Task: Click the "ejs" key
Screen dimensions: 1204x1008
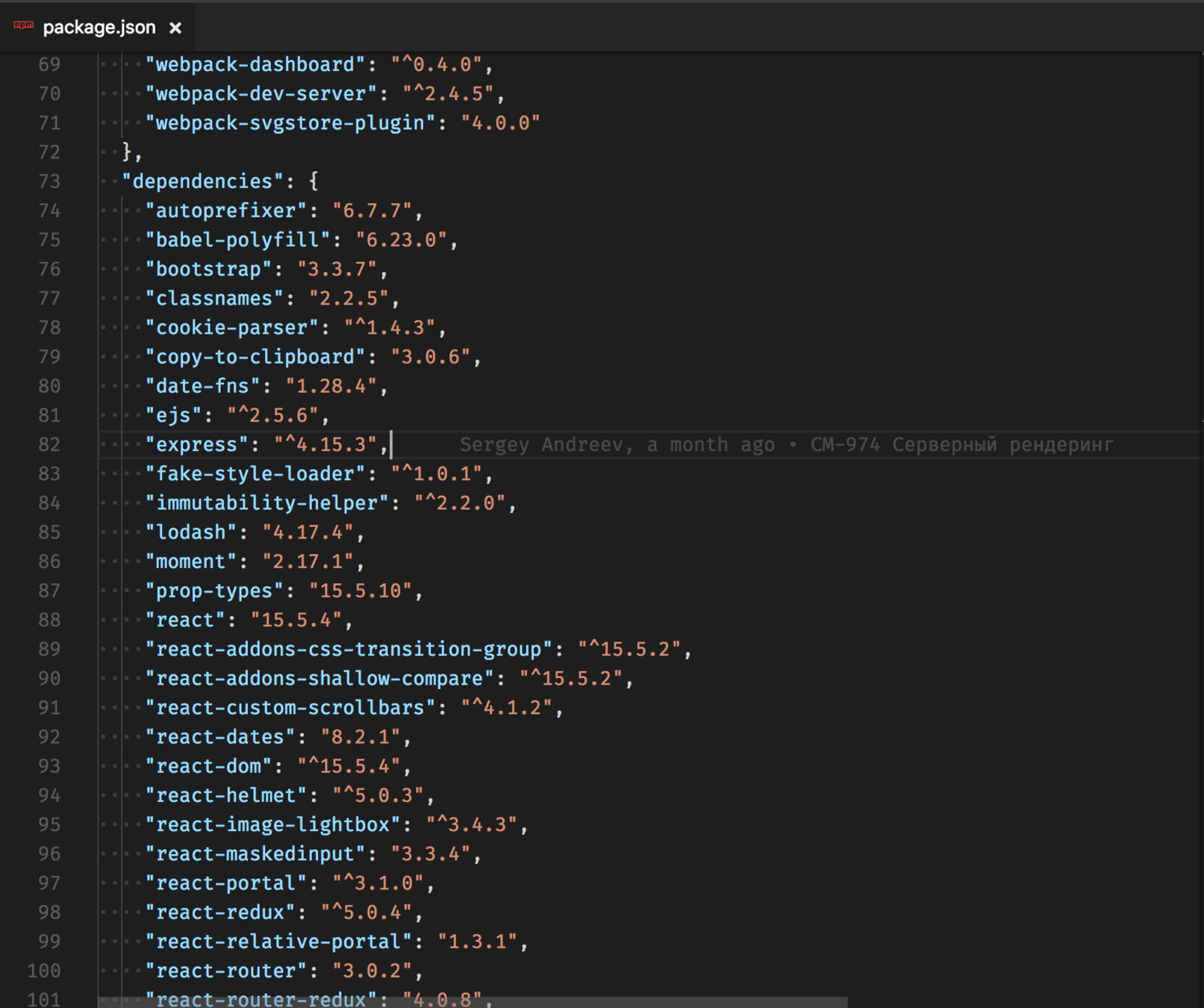Action: (174, 415)
